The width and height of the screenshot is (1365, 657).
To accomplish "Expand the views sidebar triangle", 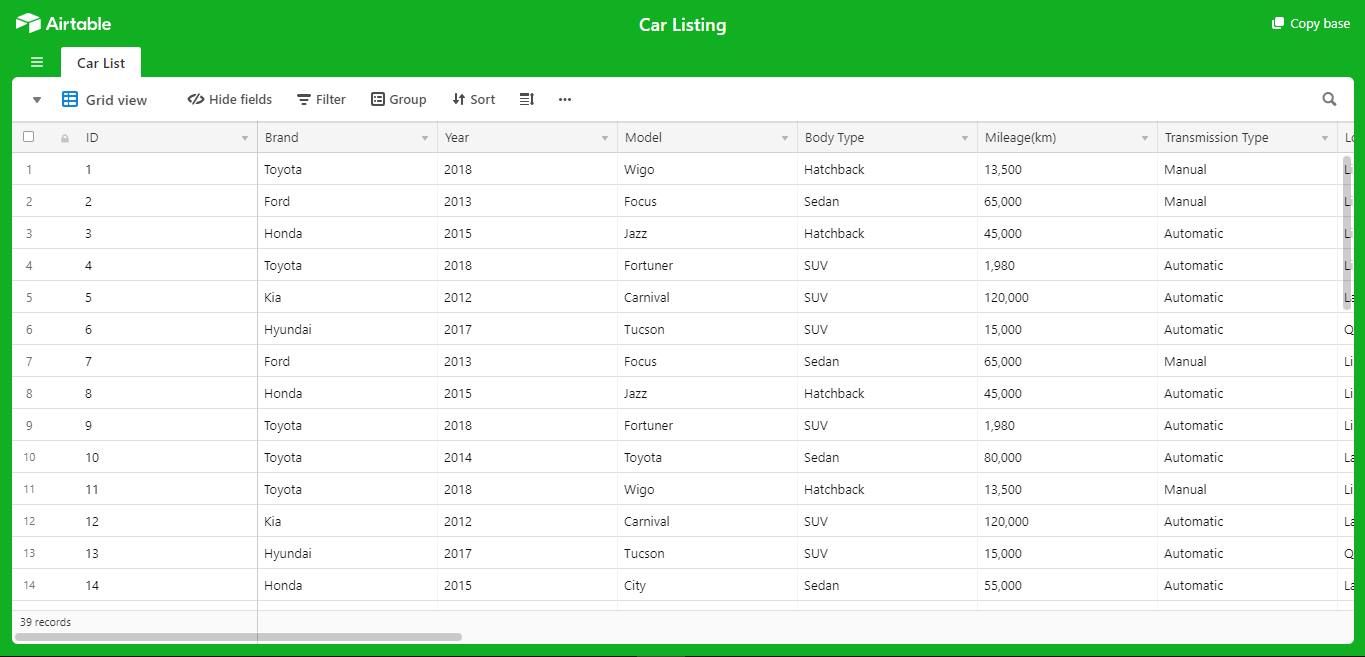I will 37,100.
